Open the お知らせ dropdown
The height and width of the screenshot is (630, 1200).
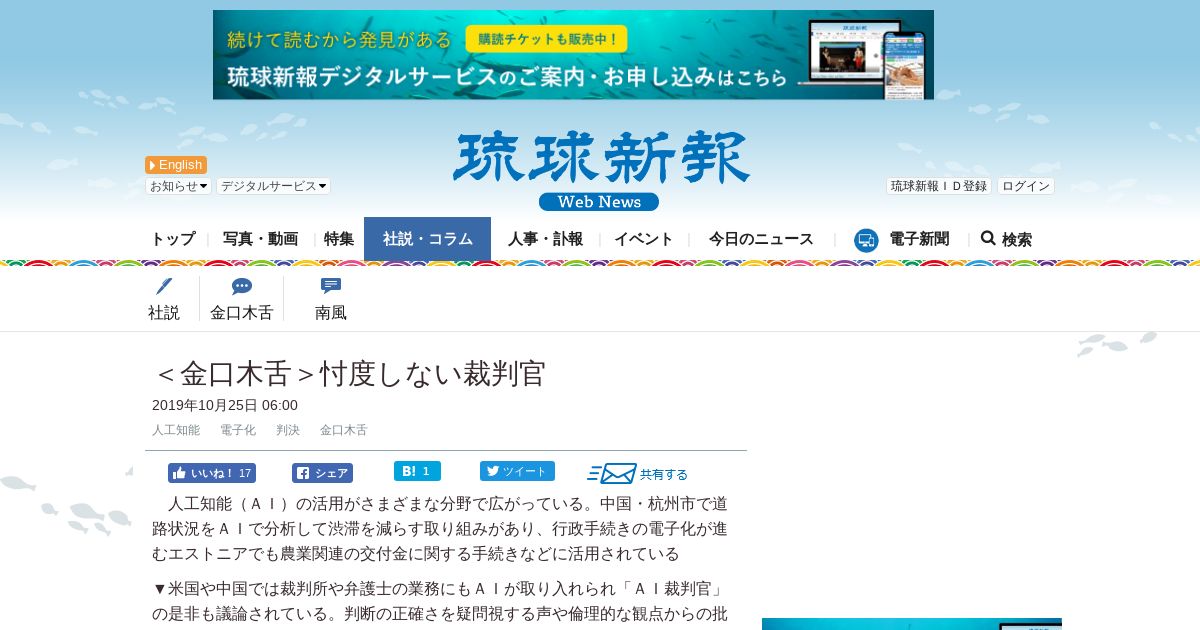178,186
